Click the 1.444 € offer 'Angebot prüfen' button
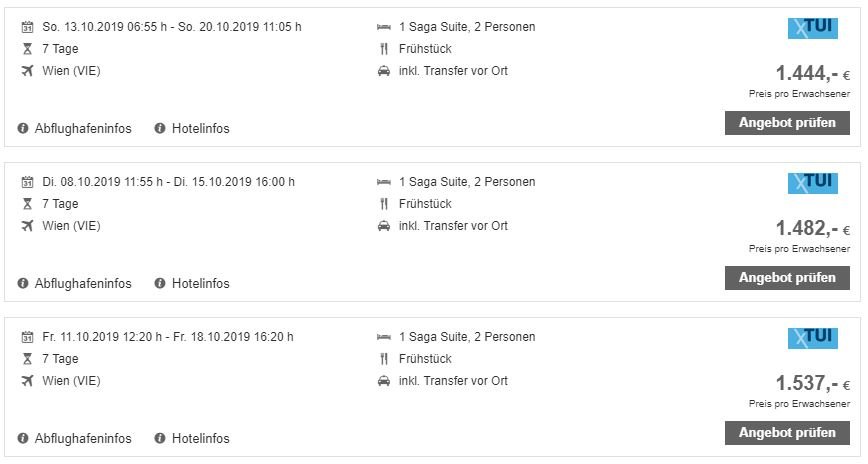Image resolution: width=868 pixels, height=464 pixels. coord(787,123)
